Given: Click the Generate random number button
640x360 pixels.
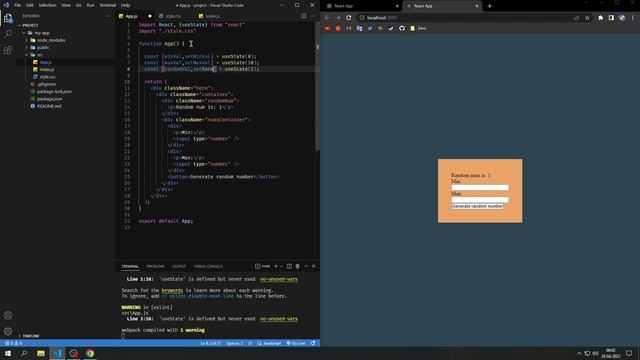Looking at the screenshot, I should pos(477,206).
